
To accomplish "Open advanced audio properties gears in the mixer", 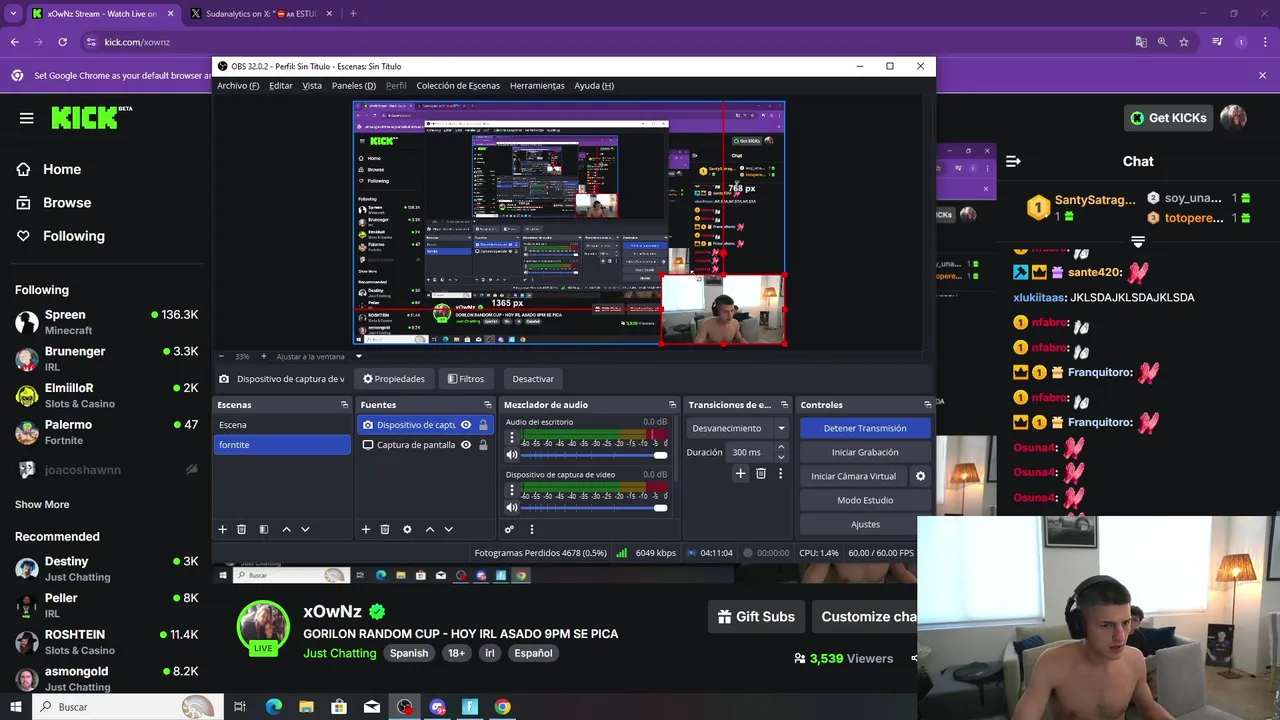I will pos(509,529).
